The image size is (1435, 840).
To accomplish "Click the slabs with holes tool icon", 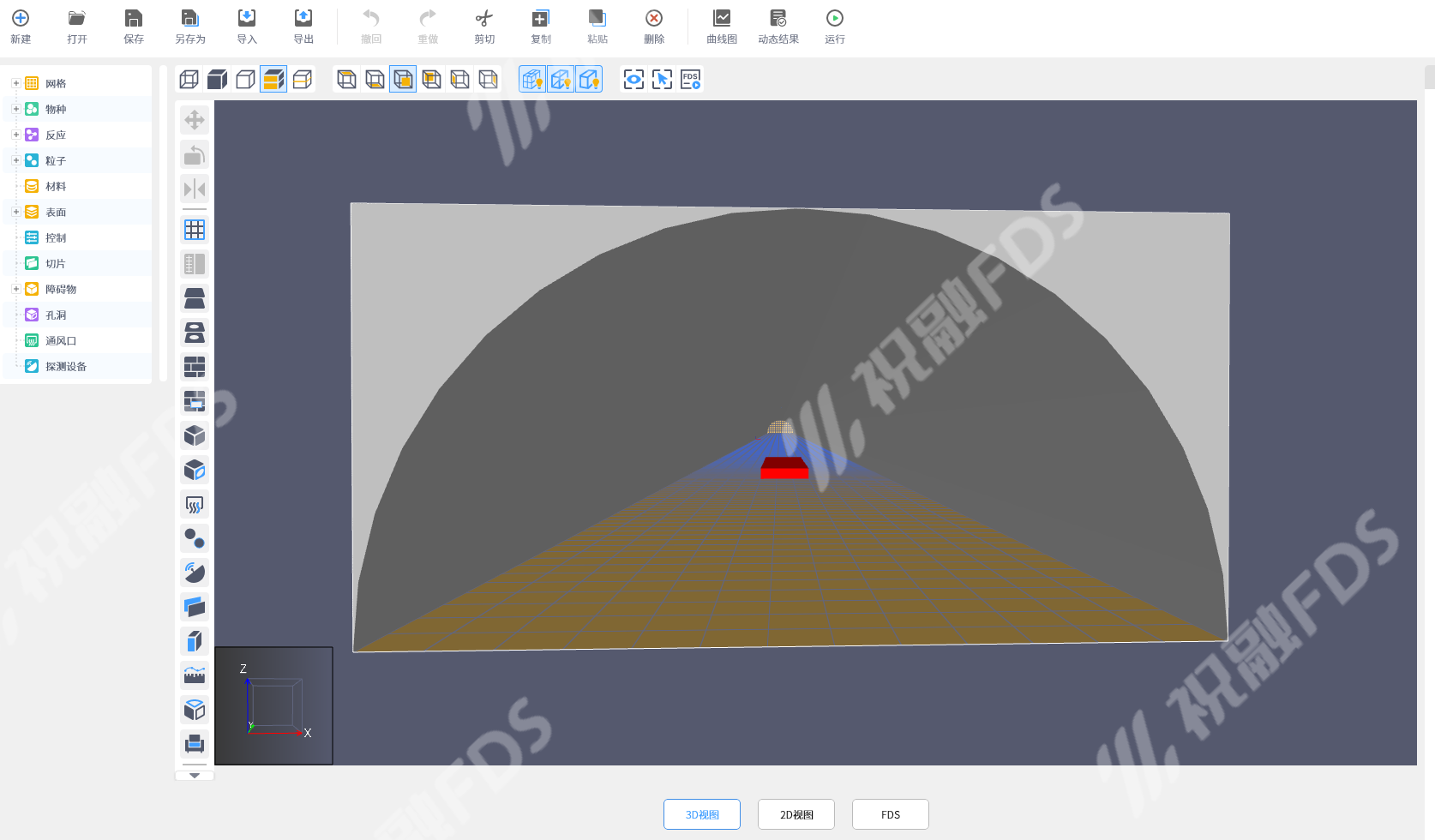I will pos(195,333).
